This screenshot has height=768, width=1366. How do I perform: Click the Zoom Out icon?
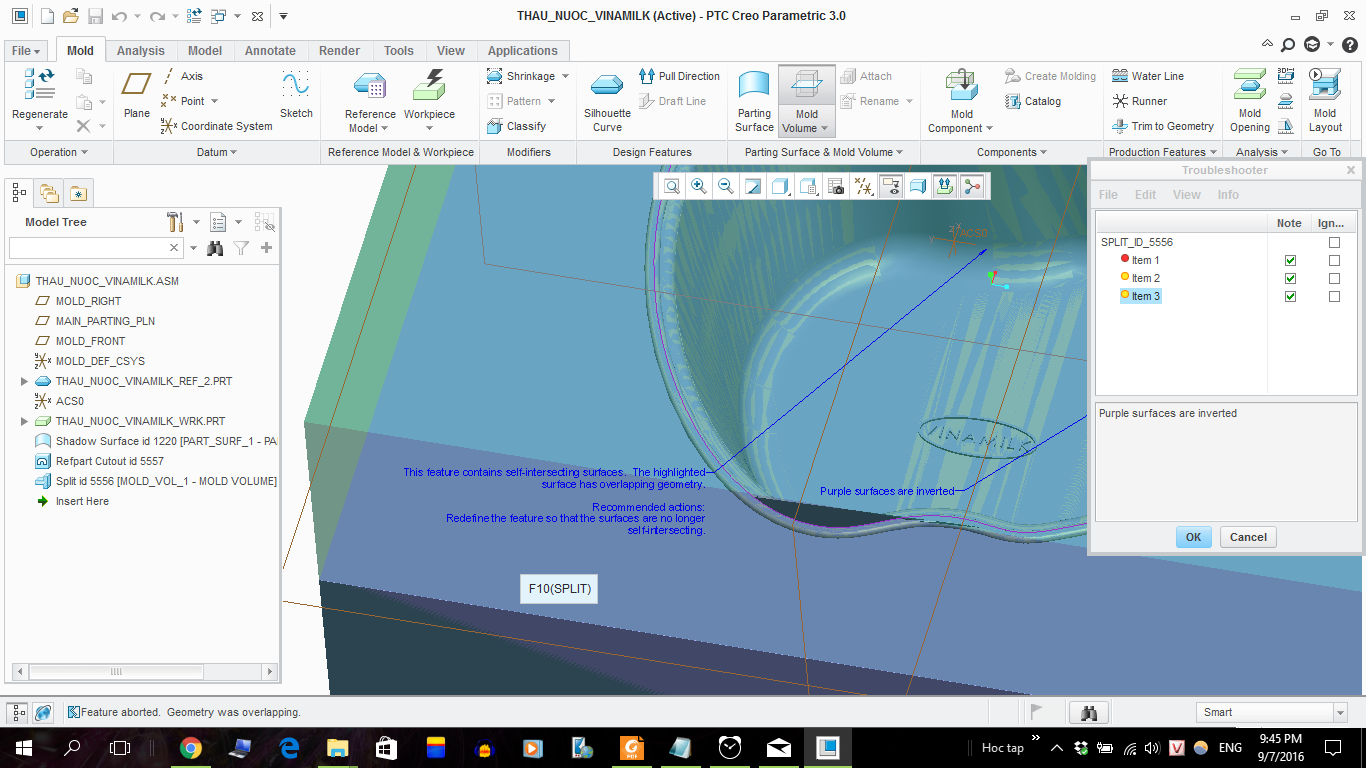[726, 186]
